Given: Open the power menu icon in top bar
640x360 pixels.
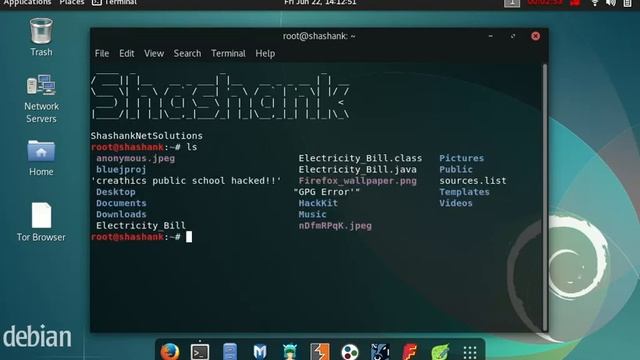Looking at the screenshot, I should point(628,3).
